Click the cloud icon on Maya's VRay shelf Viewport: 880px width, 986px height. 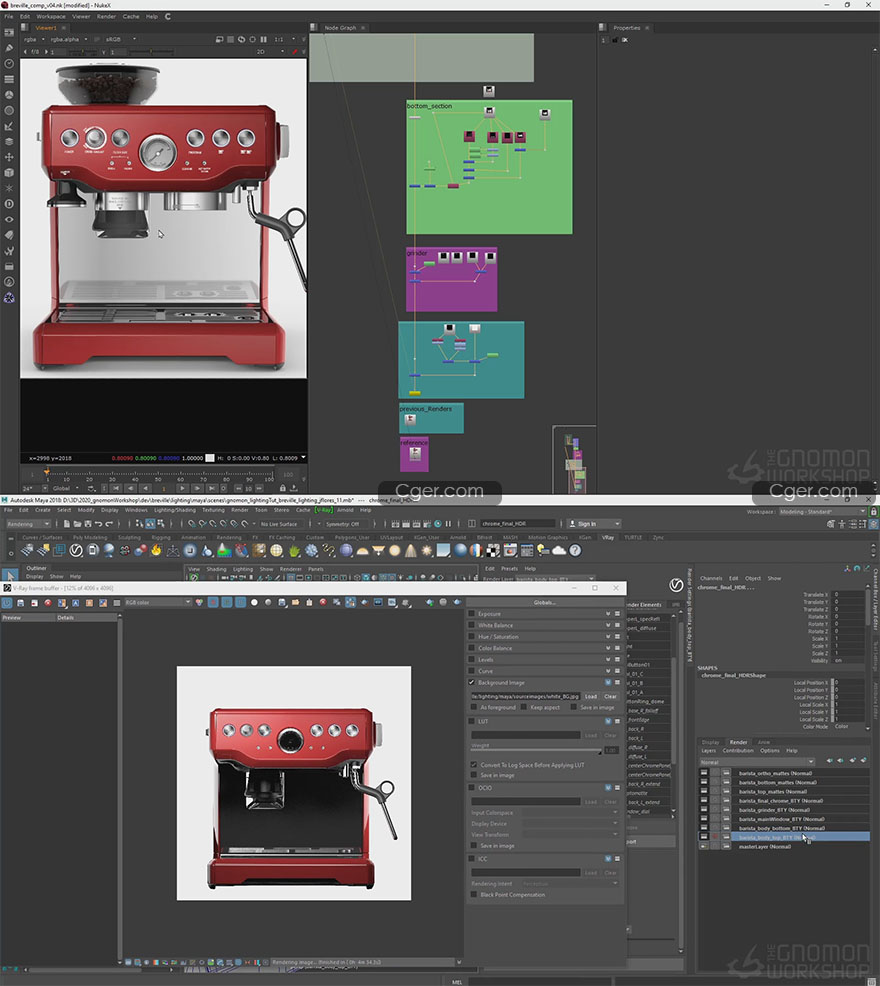[559, 551]
